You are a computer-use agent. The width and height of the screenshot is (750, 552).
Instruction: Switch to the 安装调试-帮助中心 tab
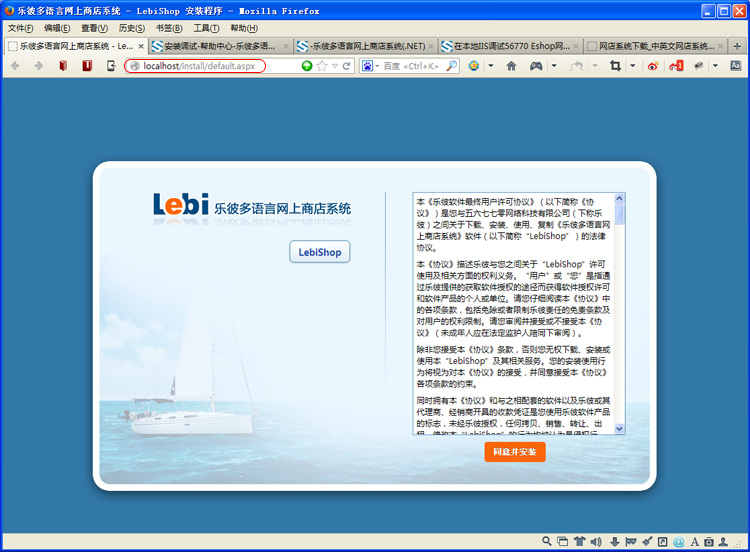(220, 46)
